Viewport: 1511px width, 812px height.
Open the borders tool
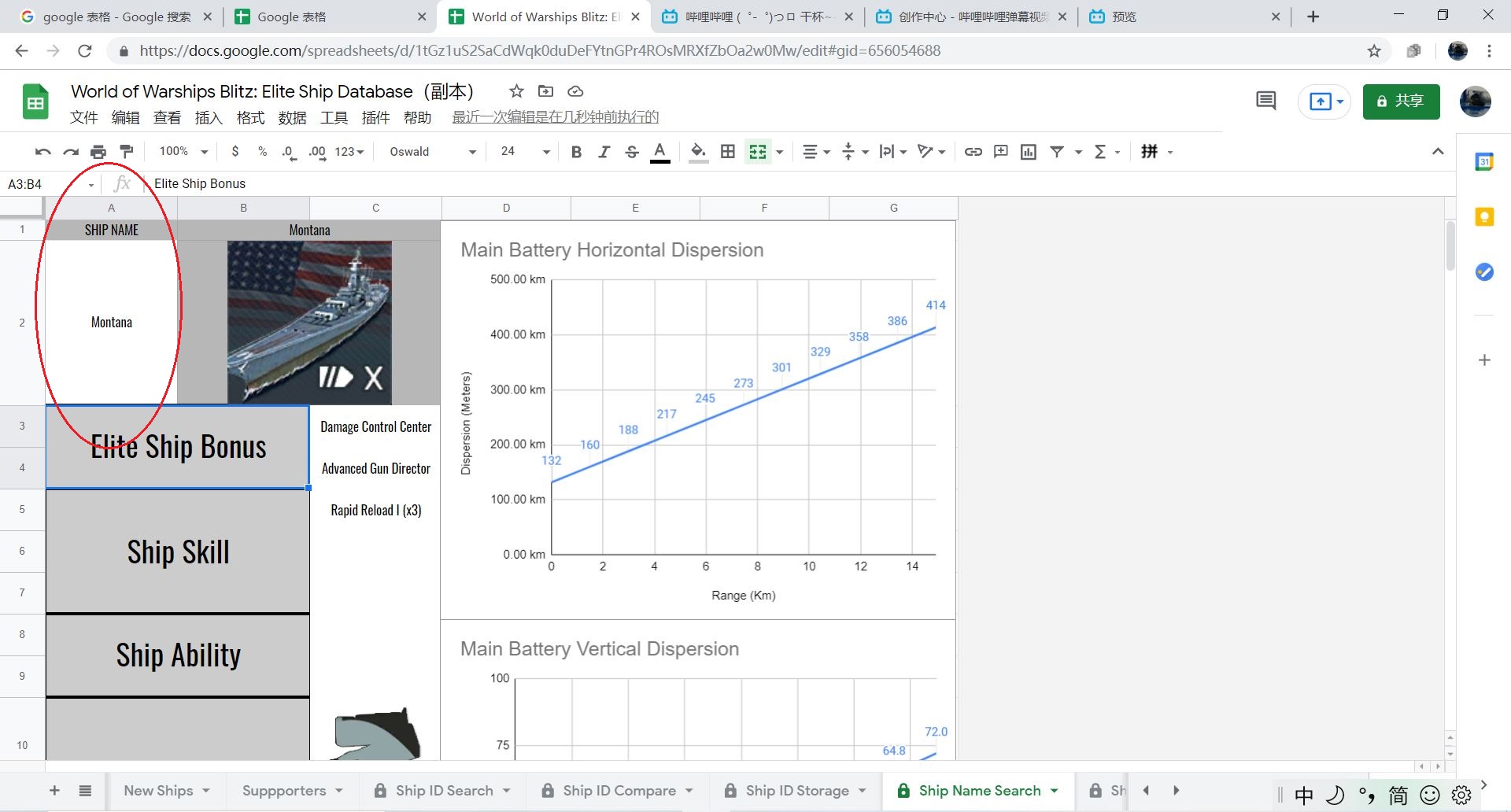(728, 151)
